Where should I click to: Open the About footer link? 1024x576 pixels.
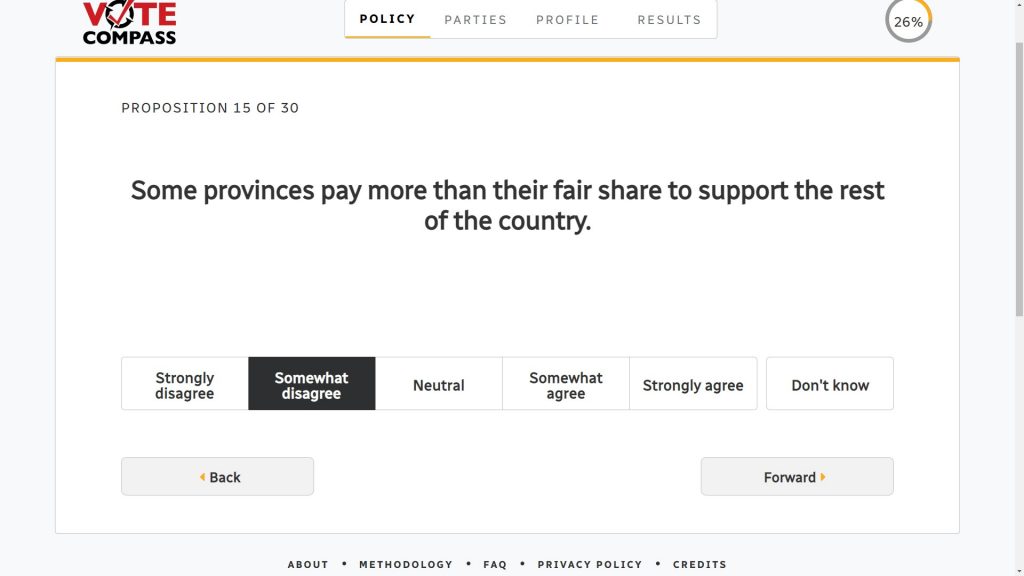[308, 564]
